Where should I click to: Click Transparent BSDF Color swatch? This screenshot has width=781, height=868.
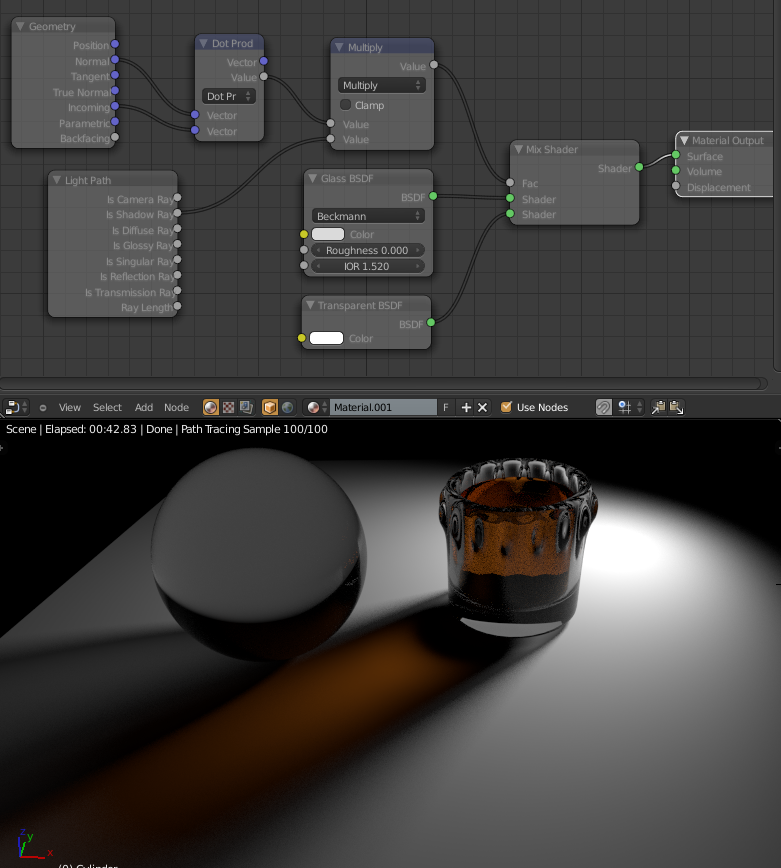326,338
